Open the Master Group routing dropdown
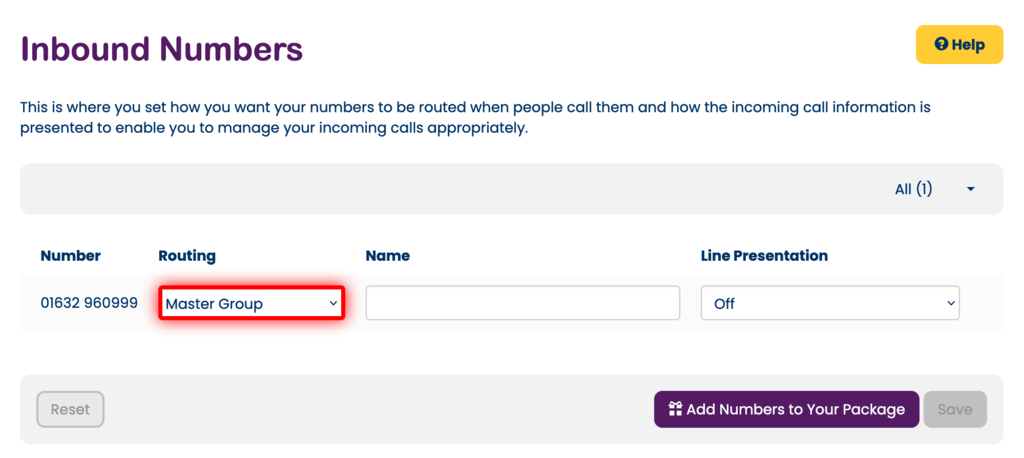The height and width of the screenshot is (458, 1024). tap(250, 303)
